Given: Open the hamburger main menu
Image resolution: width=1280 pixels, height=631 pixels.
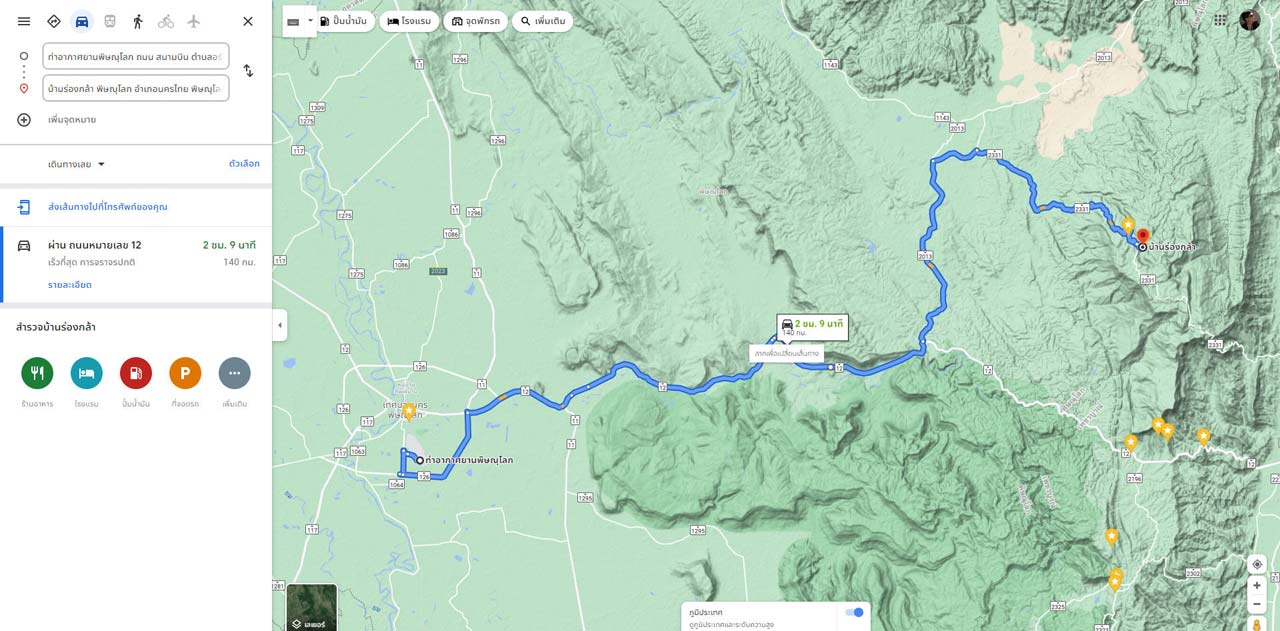Looking at the screenshot, I should coord(24,21).
